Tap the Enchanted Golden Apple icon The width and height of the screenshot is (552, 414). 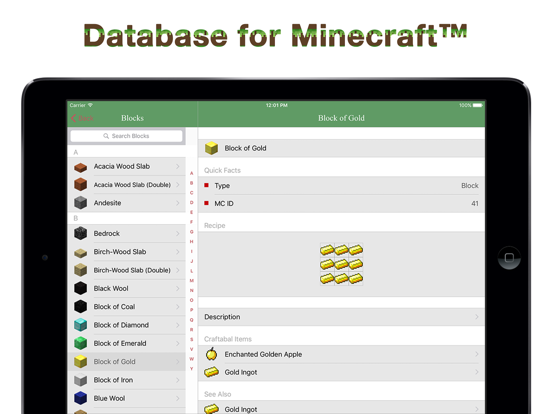point(211,354)
